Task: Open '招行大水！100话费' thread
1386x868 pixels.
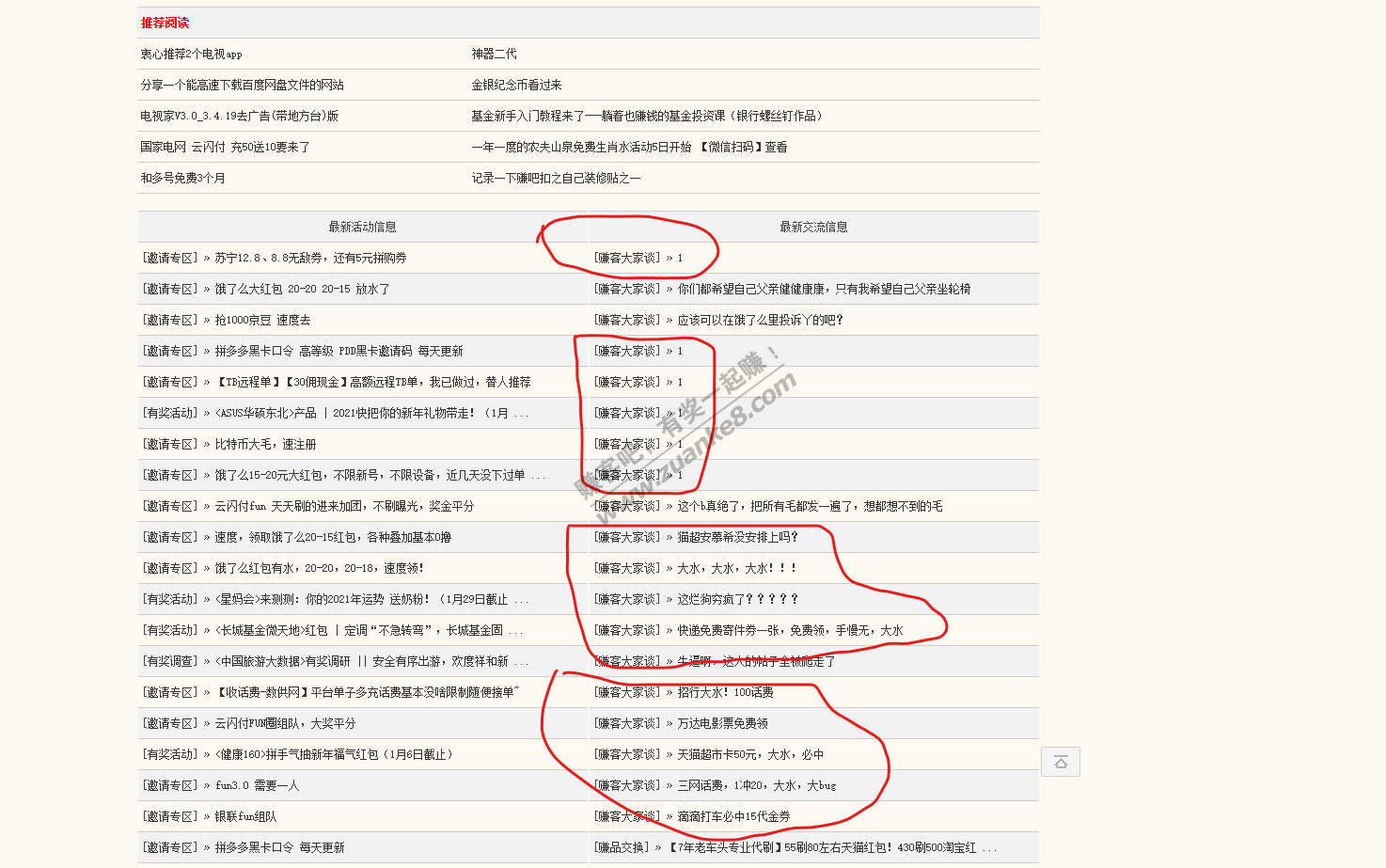Action: tap(726, 692)
